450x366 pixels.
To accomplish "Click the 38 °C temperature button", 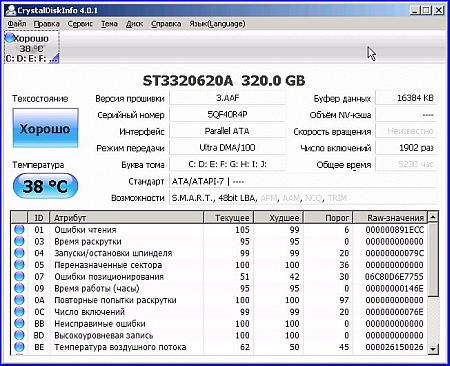I will (45, 186).
